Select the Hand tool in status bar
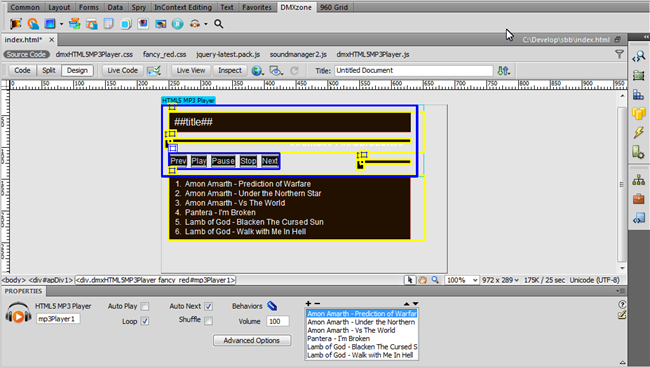Image resolution: width=650 pixels, height=368 pixels. pos(422,280)
